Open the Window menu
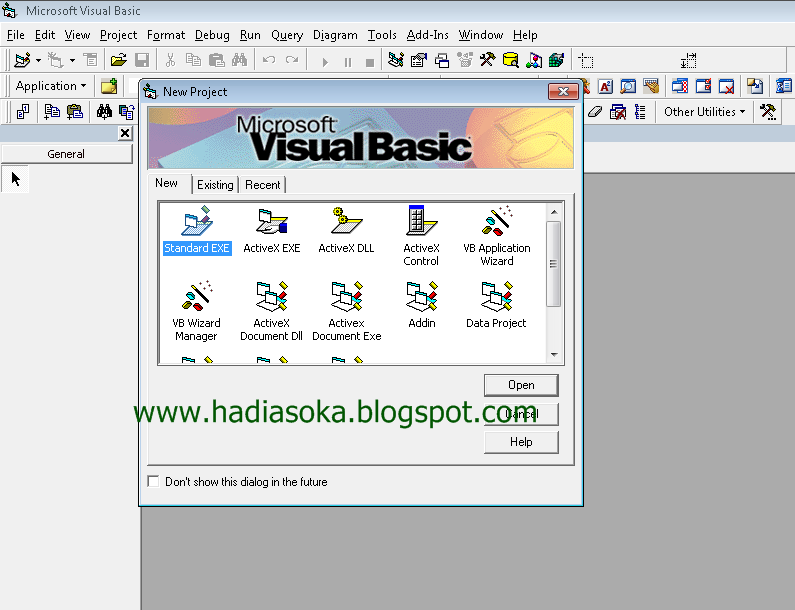Viewport: 795px width, 610px height. 480,35
